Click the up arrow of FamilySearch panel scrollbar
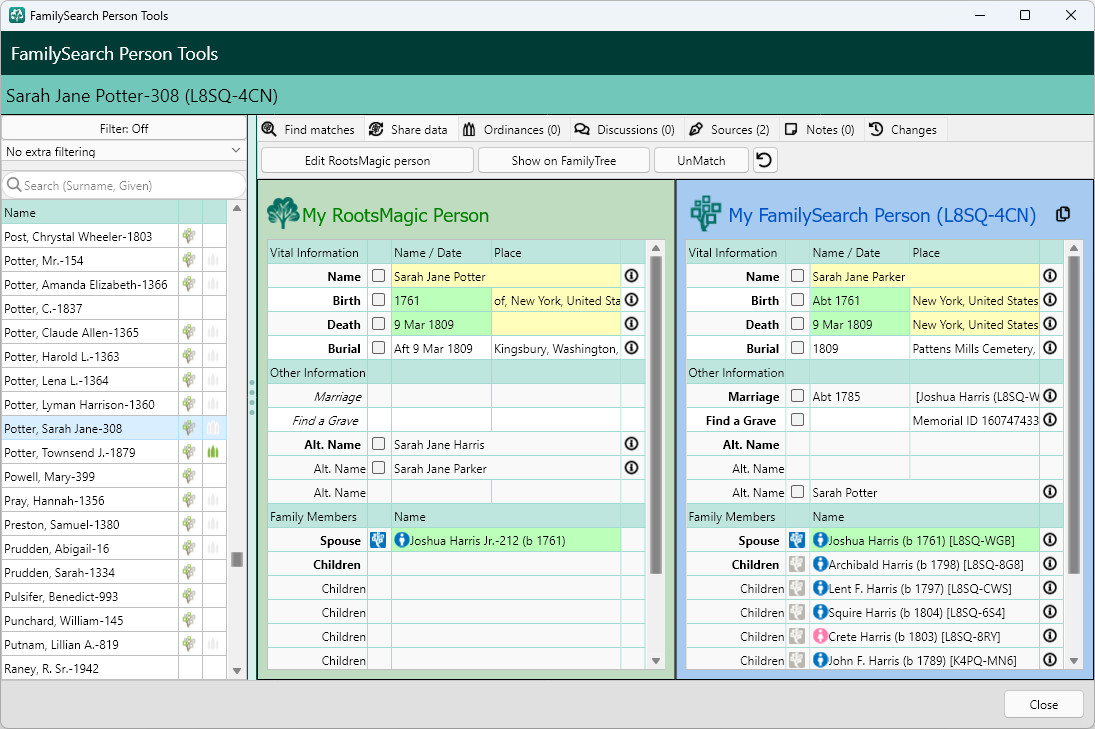Viewport: 1095px width, 729px height. click(x=1074, y=248)
